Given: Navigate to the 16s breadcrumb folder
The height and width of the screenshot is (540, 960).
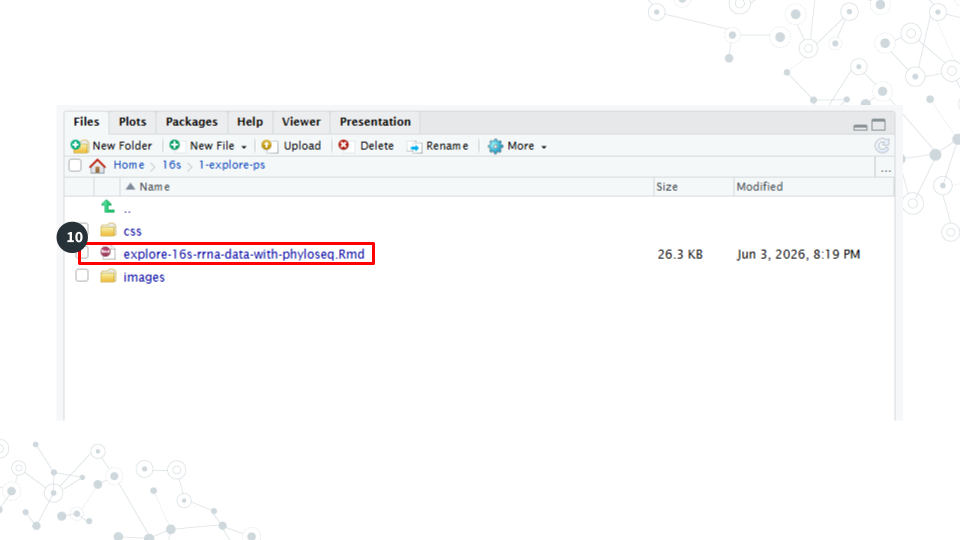Looking at the screenshot, I should point(171,165).
